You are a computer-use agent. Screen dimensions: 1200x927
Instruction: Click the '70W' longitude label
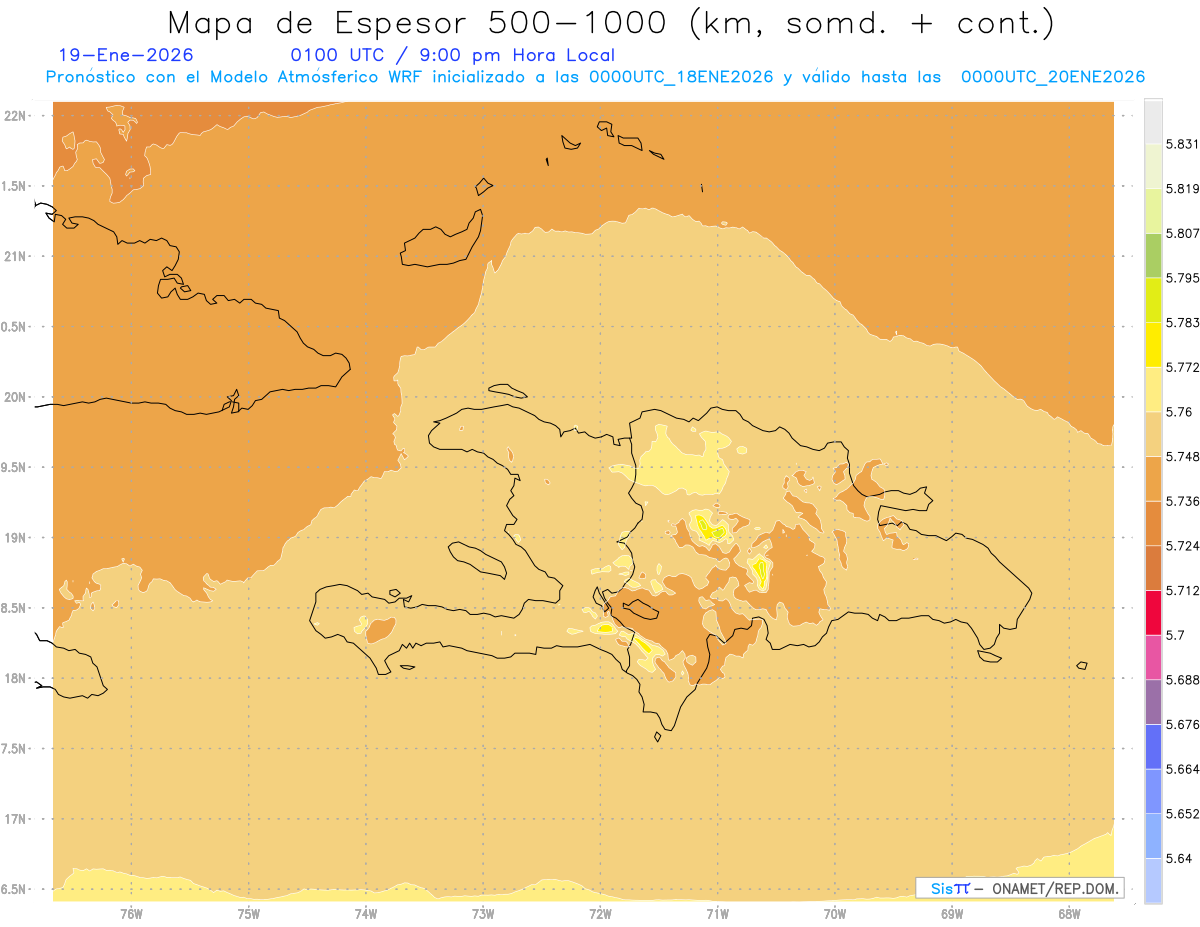(x=835, y=913)
